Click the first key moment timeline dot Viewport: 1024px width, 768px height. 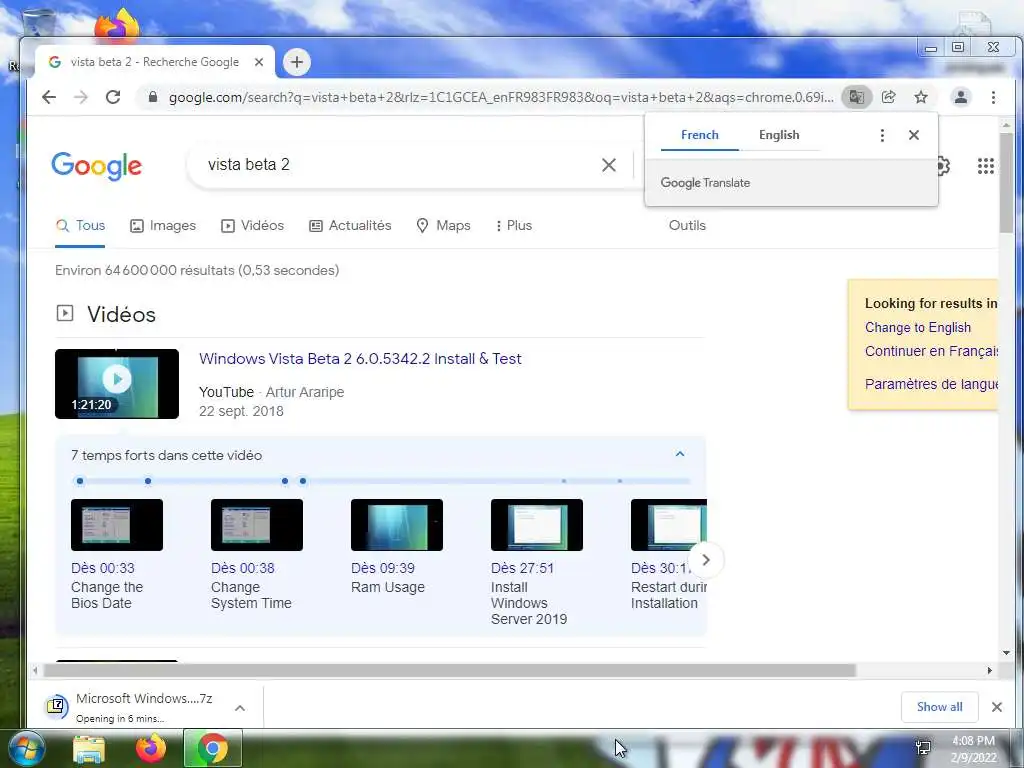pos(80,481)
